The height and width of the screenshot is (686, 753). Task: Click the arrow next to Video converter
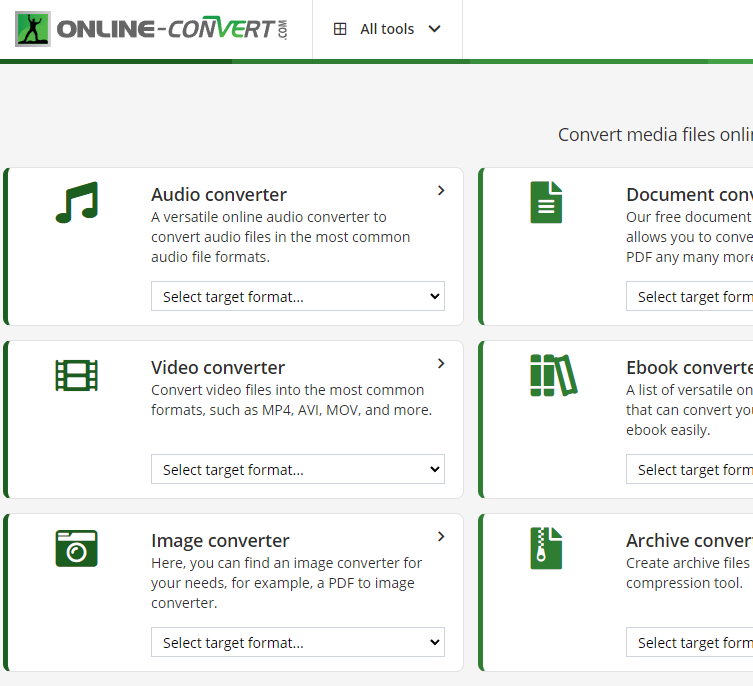click(441, 364)
